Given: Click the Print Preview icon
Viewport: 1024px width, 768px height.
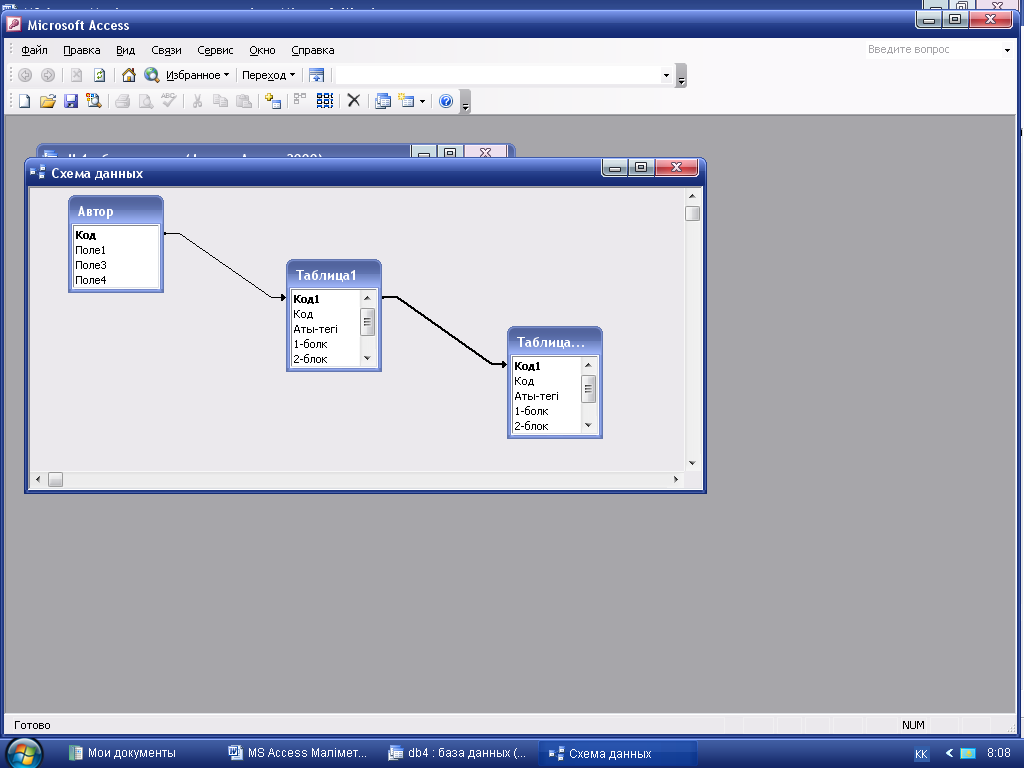Looking at the screenshot, I should tap(146, 101).
